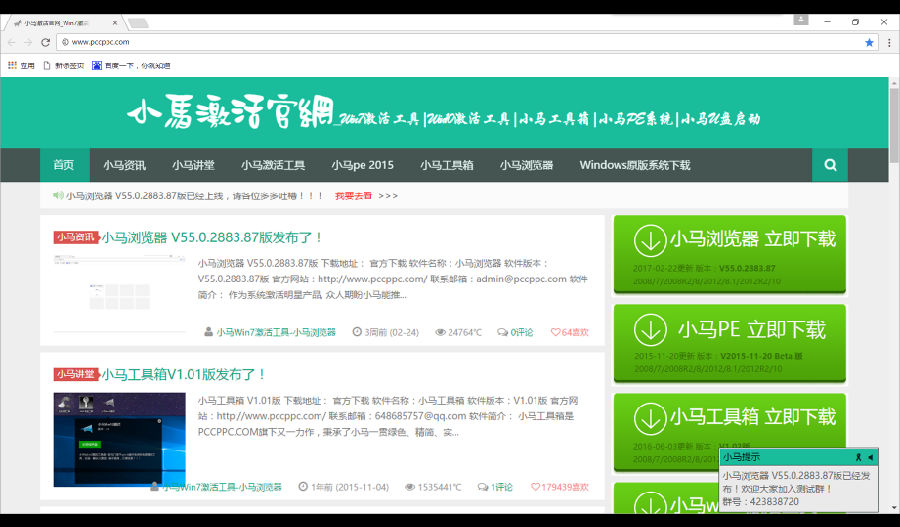Click 小马浏览器 立即下载 green button
The height and width of the screenshot is (527, 900).
coord(730,254)
